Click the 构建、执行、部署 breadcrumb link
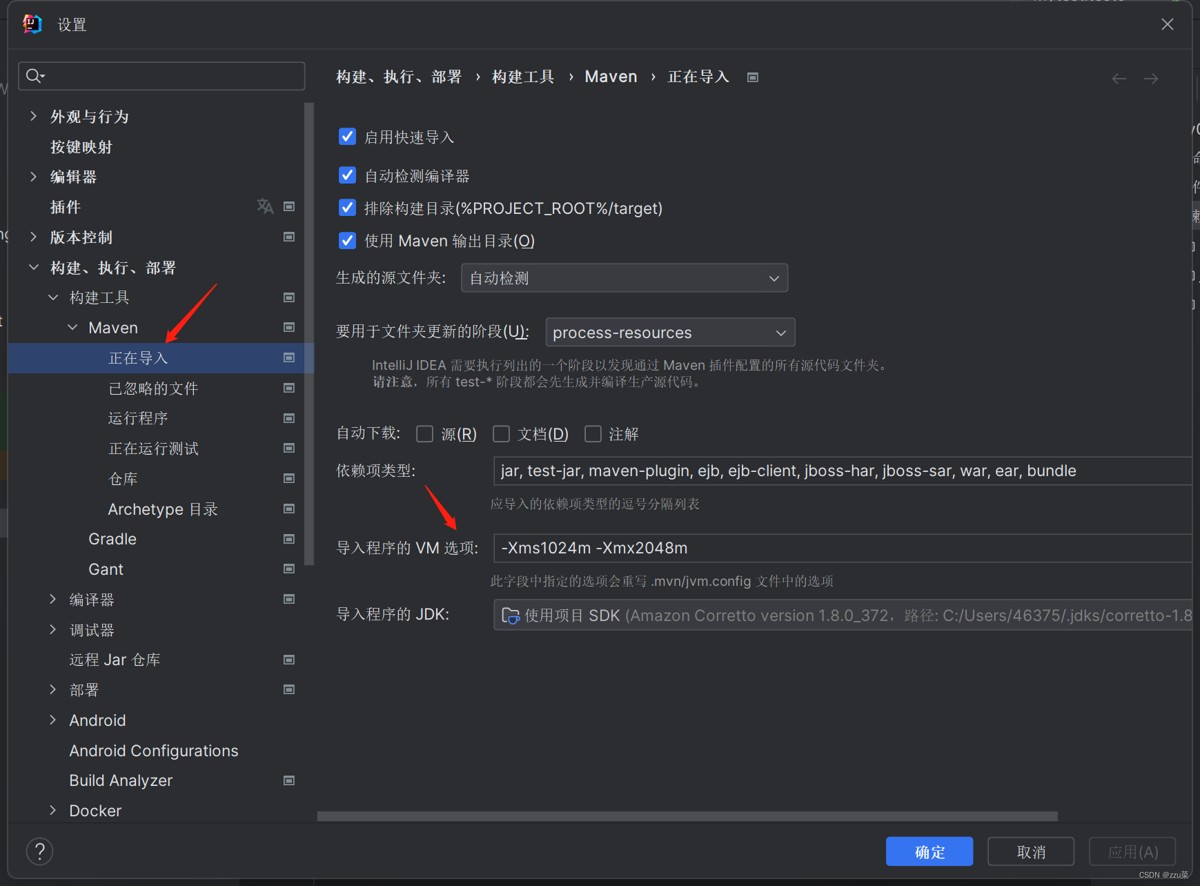 (x=399, y=77)
